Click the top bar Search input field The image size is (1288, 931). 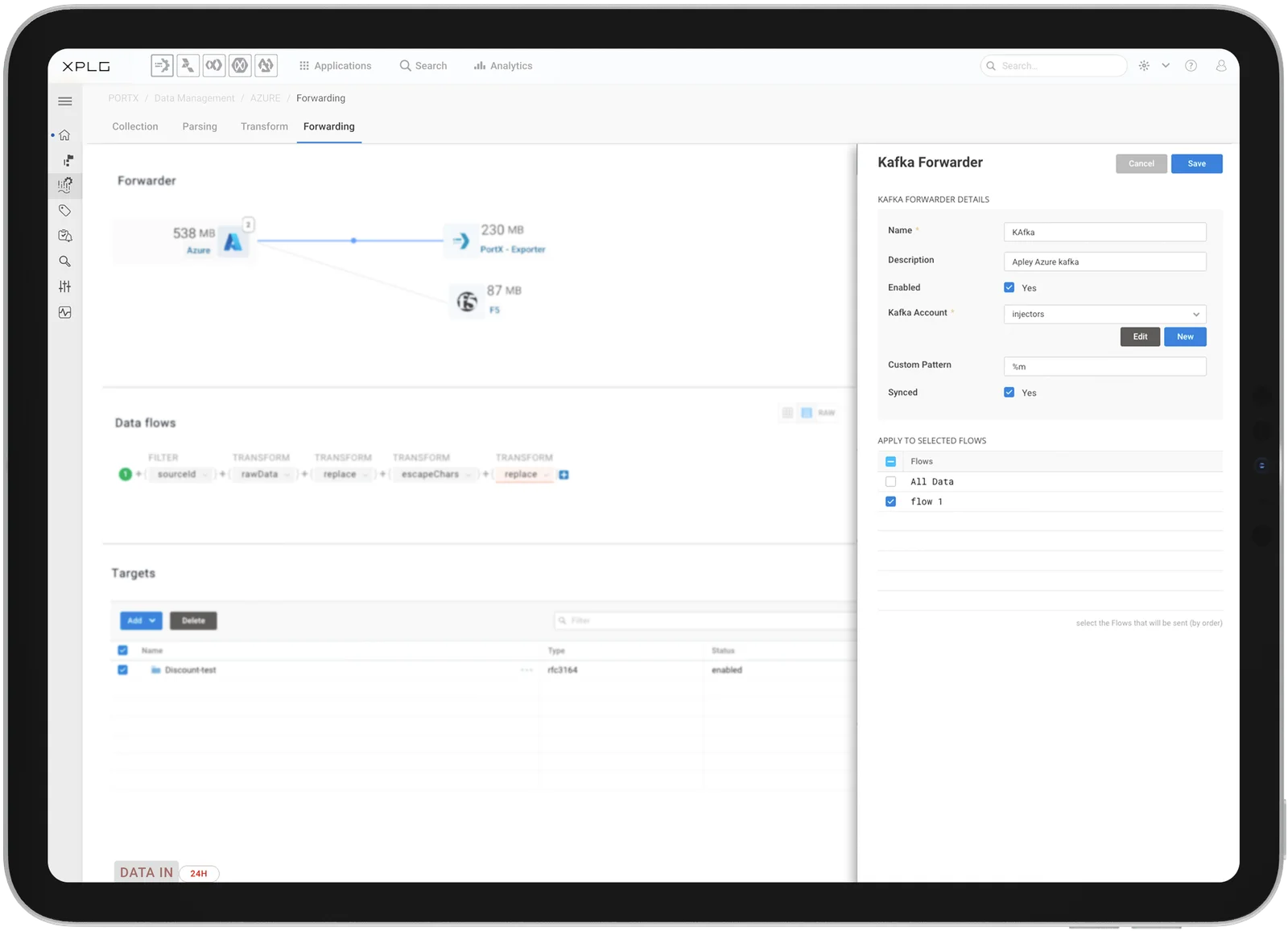(x=1053, y=66)
